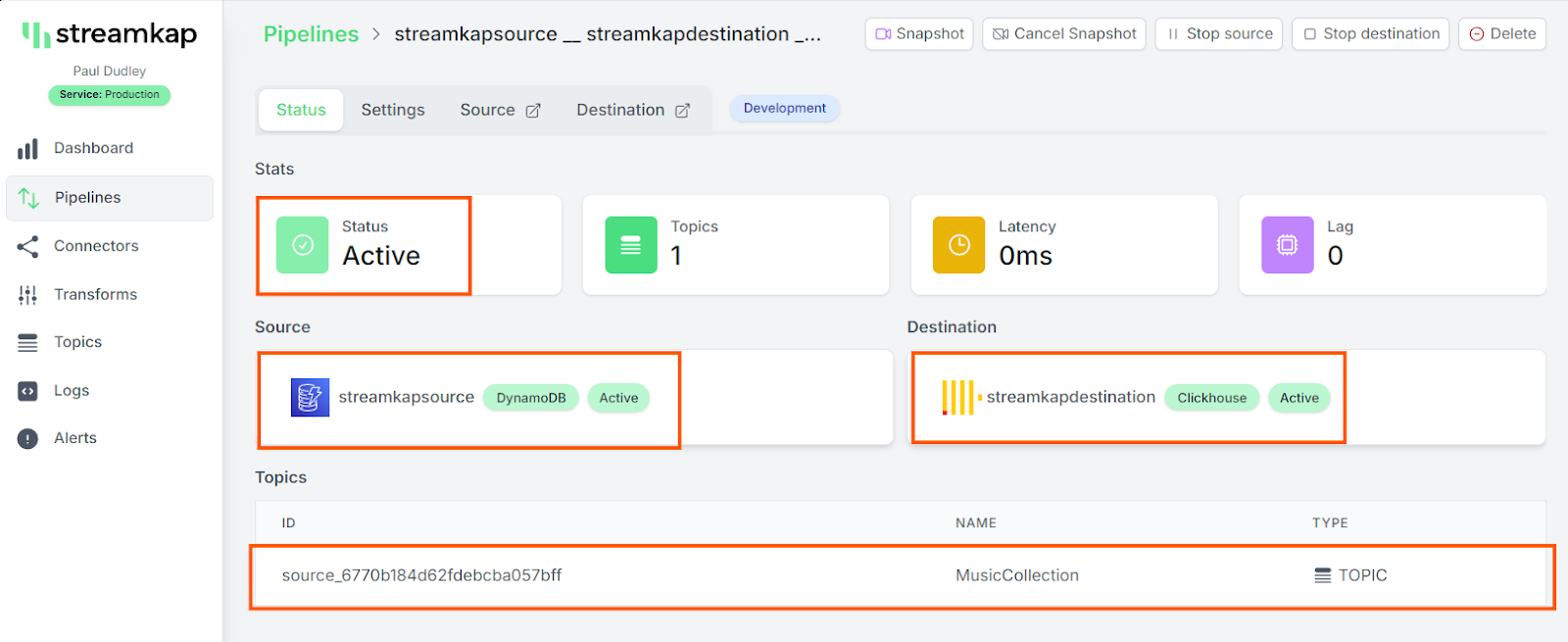Click Cancel Snapshot button

click(x=1064, y=33)
